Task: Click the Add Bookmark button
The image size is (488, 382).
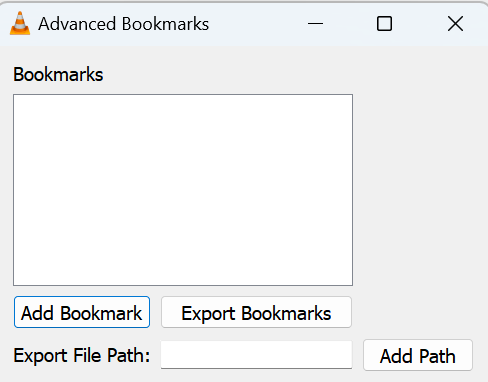Action: 82,312
